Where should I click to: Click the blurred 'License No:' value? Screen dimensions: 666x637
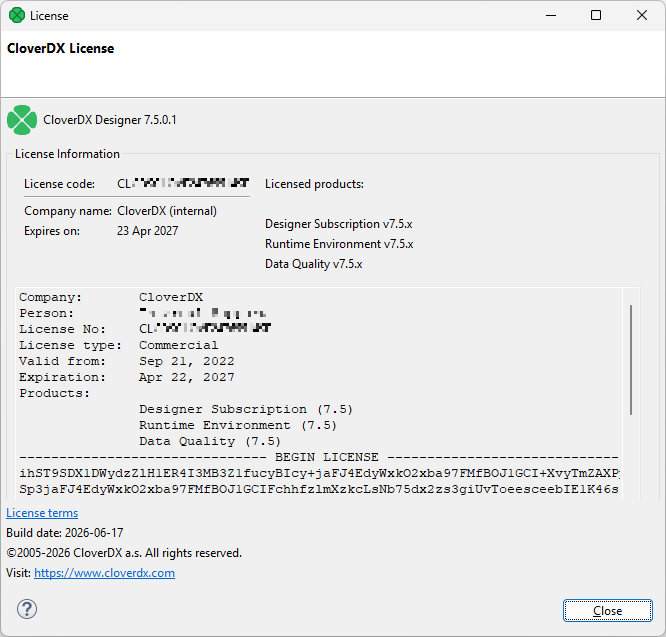point(205,328)
